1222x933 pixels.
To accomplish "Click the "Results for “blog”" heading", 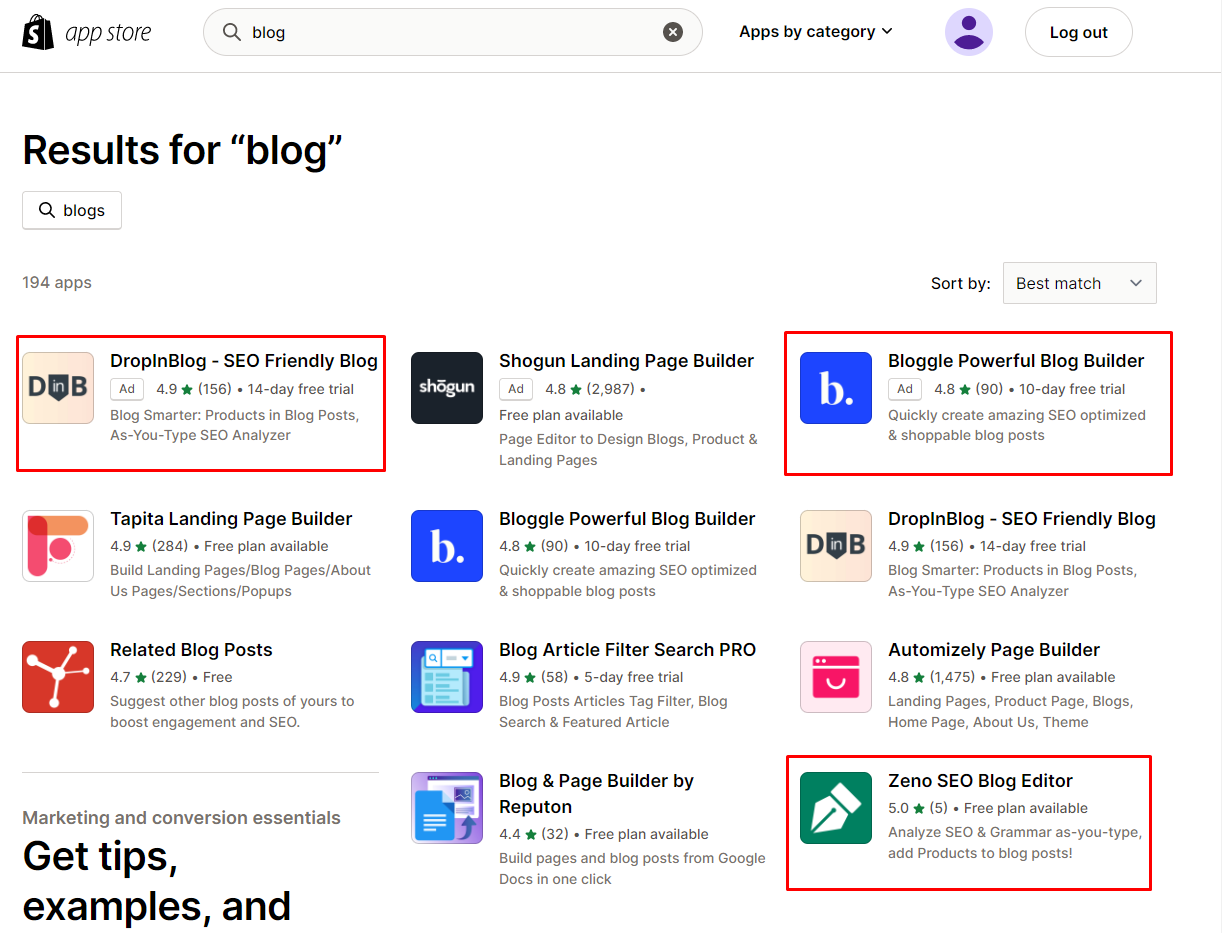I will [183, 151].
